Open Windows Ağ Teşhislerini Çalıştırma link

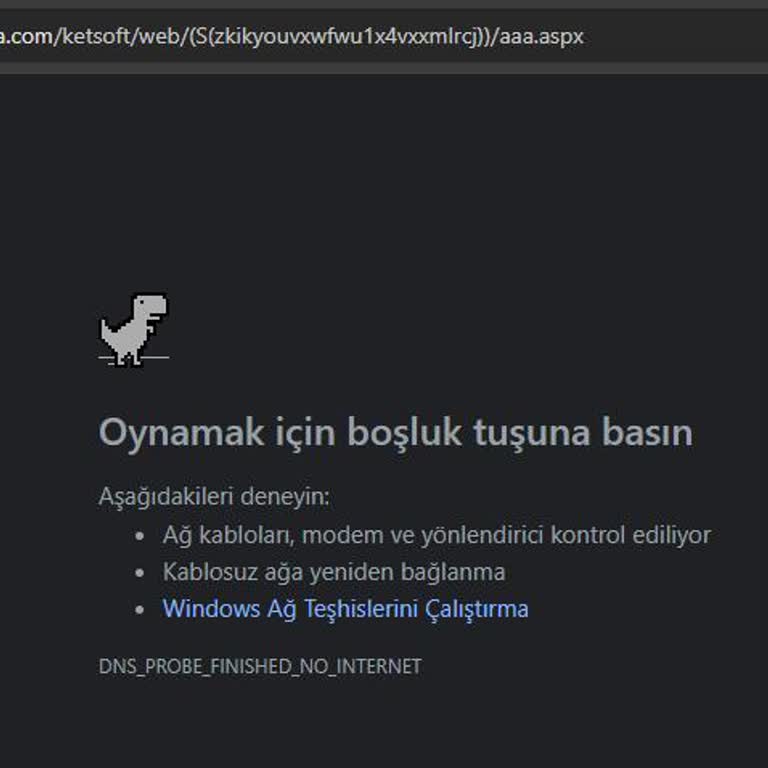click(345, 609)
